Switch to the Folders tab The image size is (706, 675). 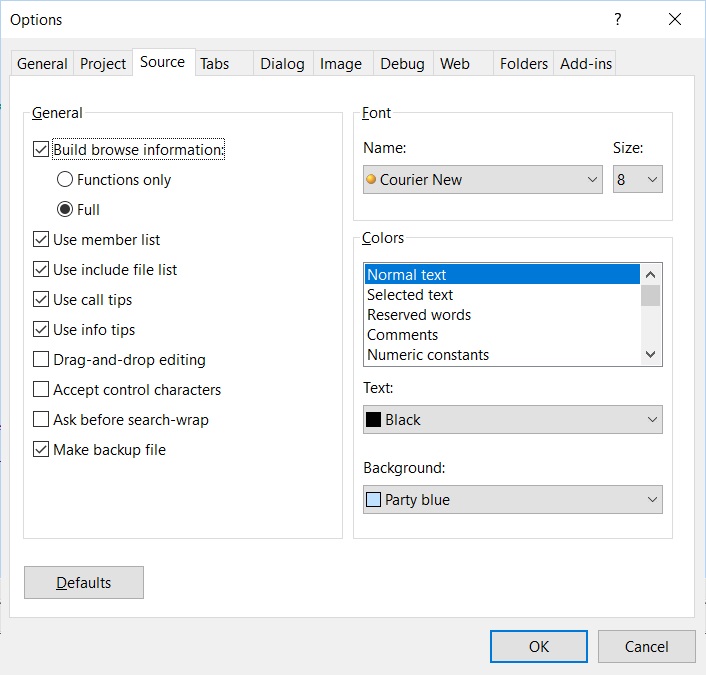524,63
